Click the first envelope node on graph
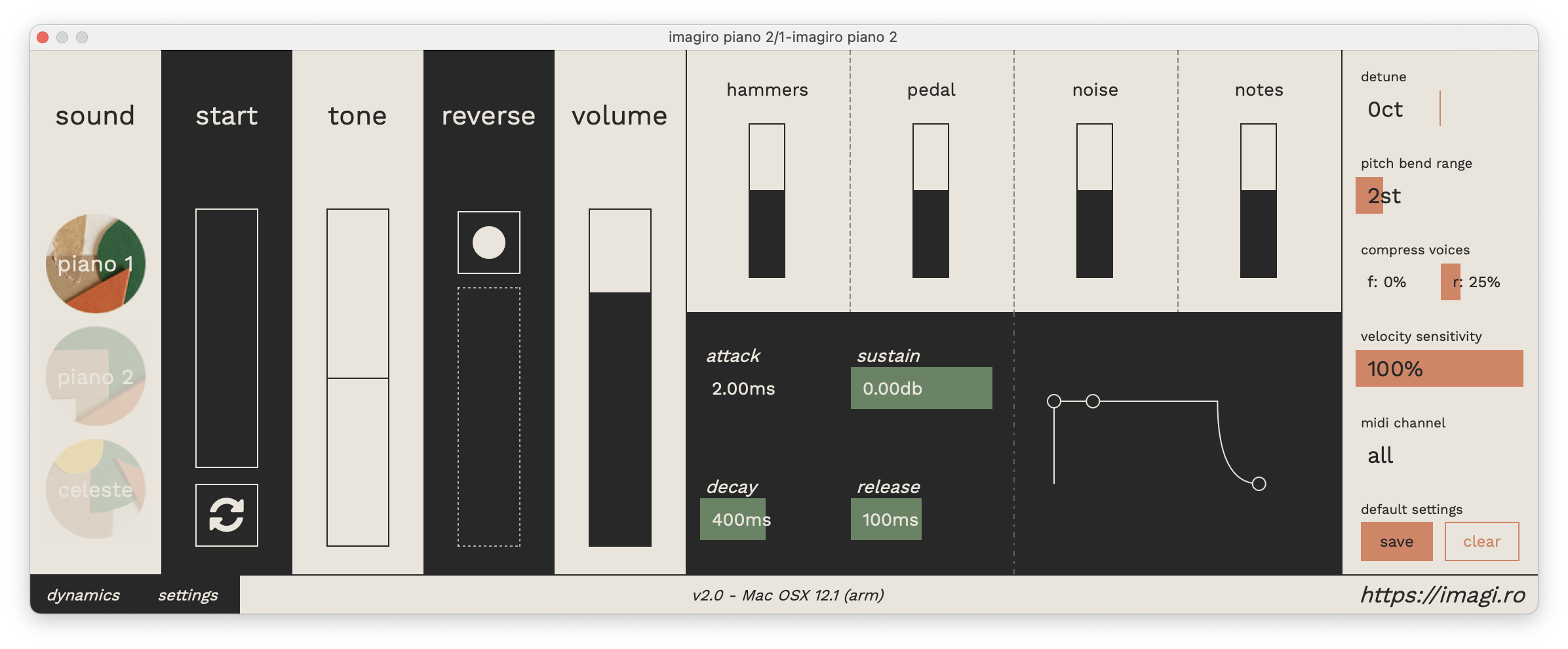1568x649 pixels. coord(1054,401)
